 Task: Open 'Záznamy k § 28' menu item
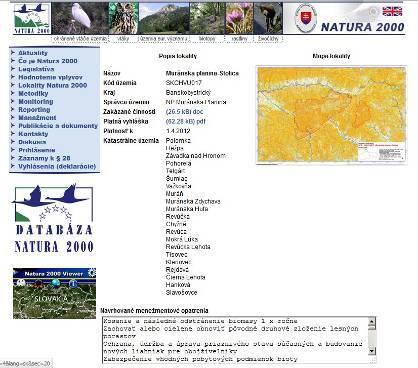point(44,158)
